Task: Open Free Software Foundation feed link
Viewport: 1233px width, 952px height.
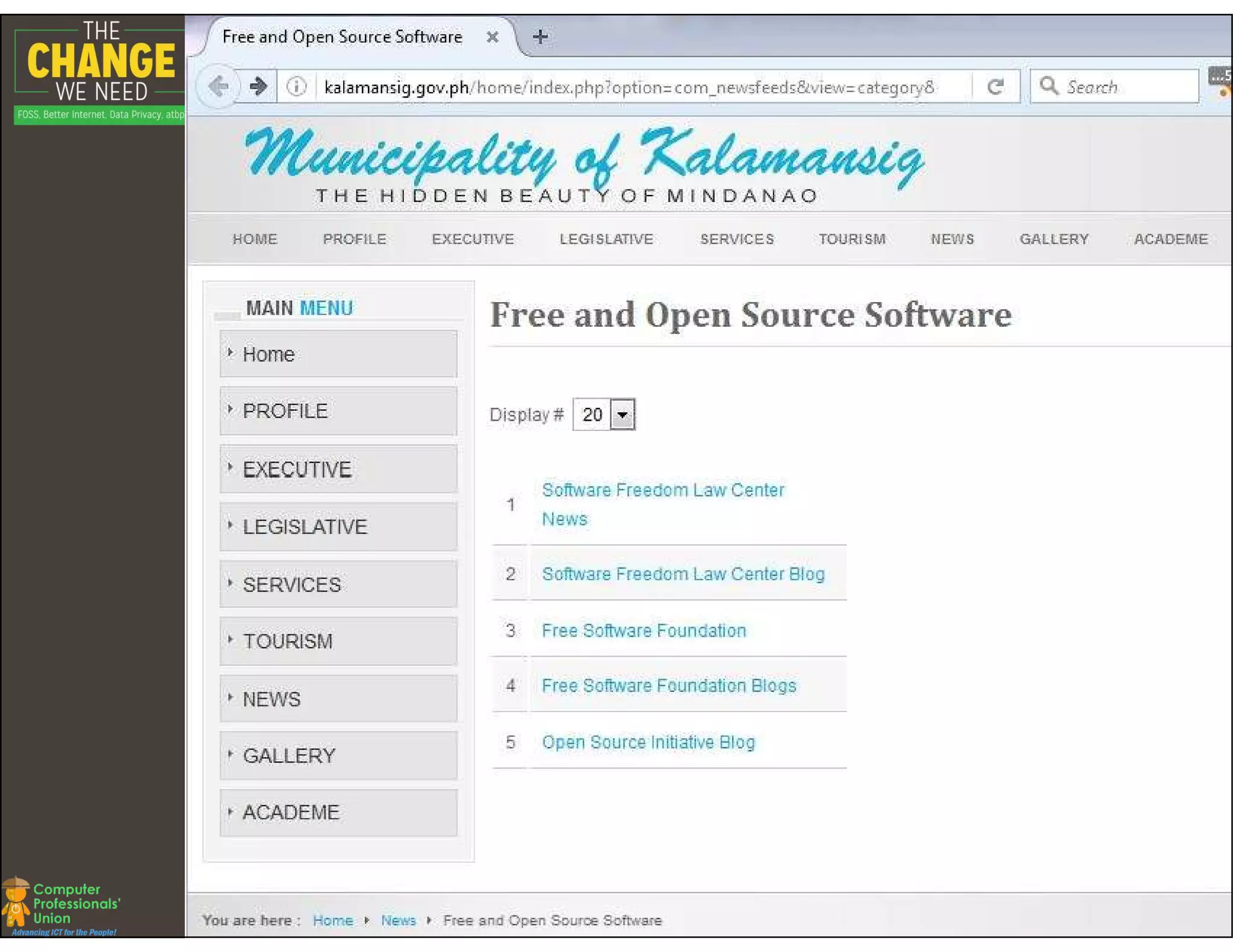Action: (x=644, y=631)
